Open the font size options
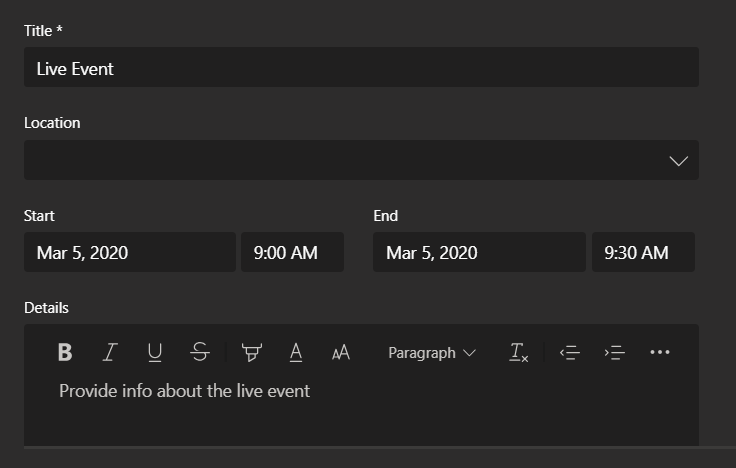 tap(341, 352)
